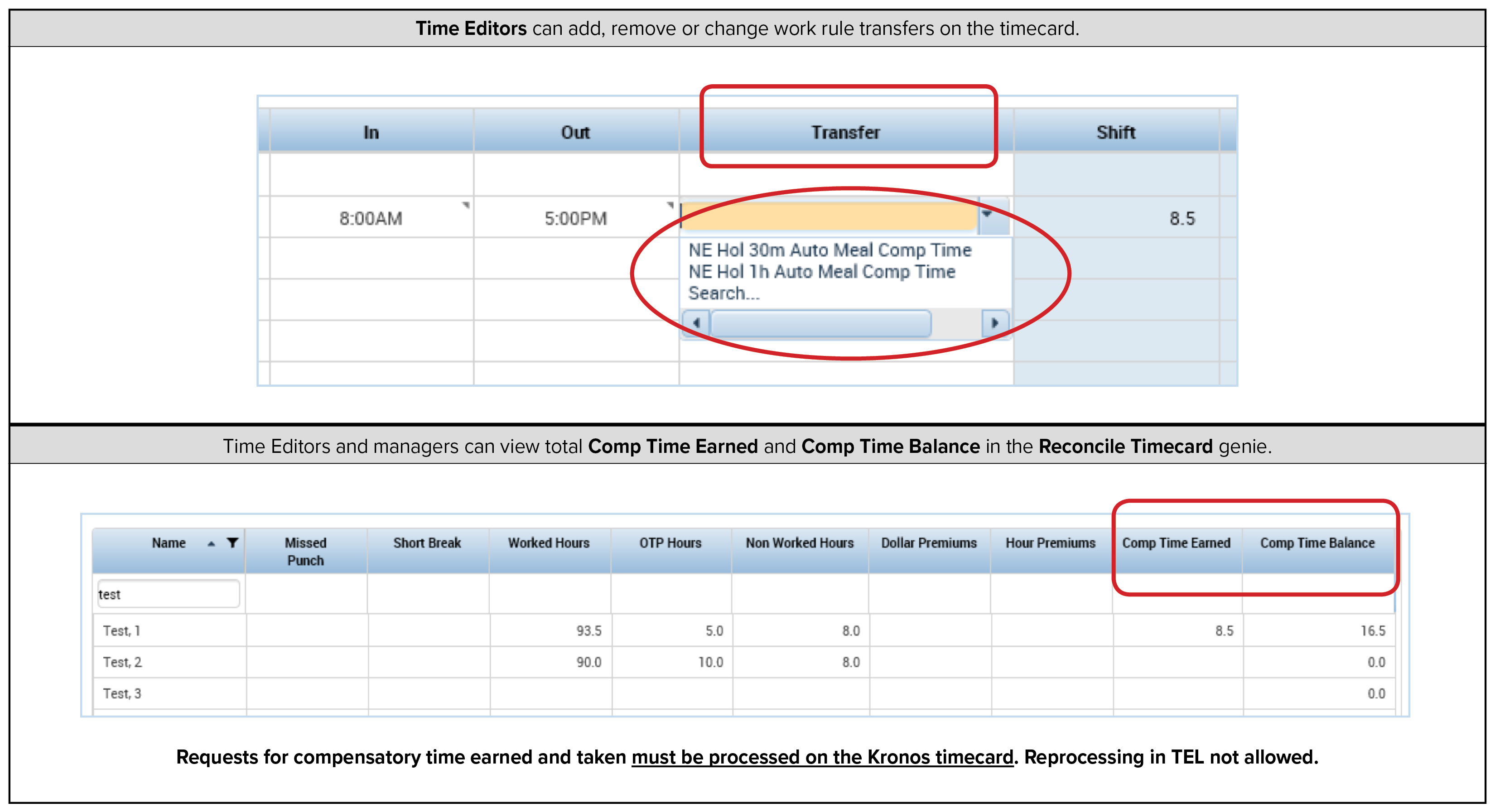The width and height of the screenshot is (1495, 812).
Task: Click the Comp Time Earned column header
Action: tap(1176, 543)
